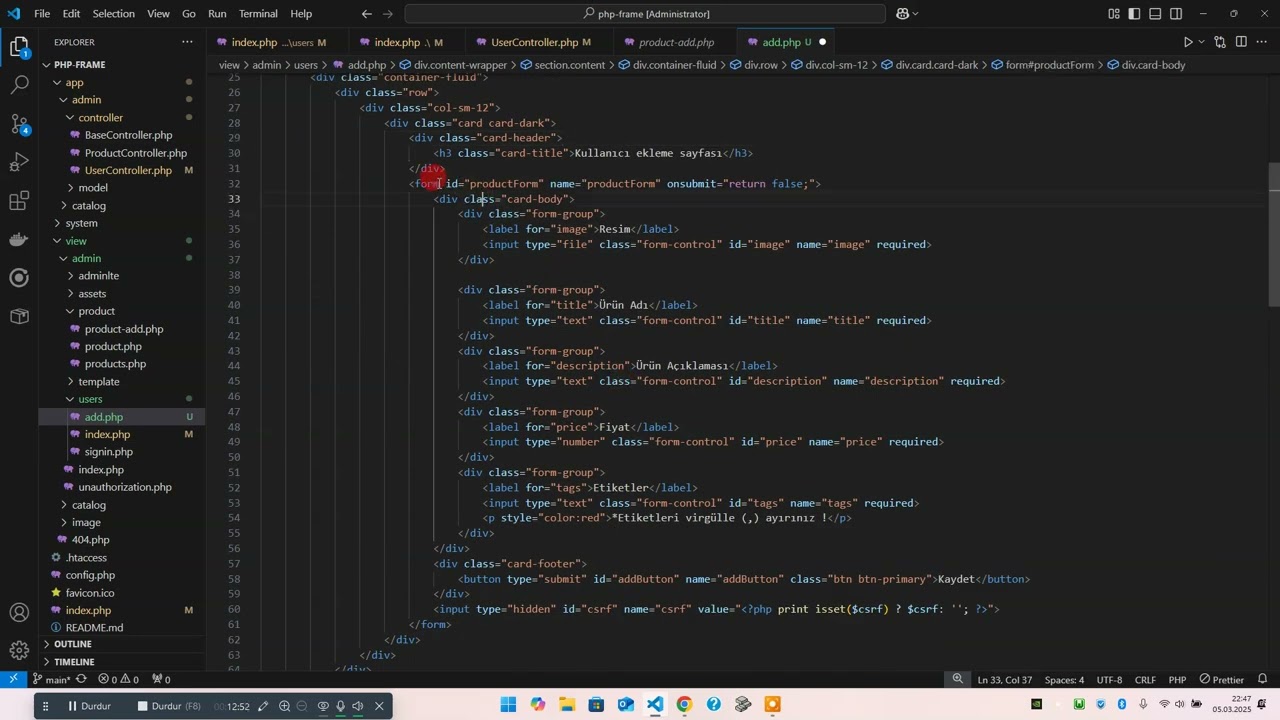Toggle Primary Side Bar visibility

coord(1135,14)
